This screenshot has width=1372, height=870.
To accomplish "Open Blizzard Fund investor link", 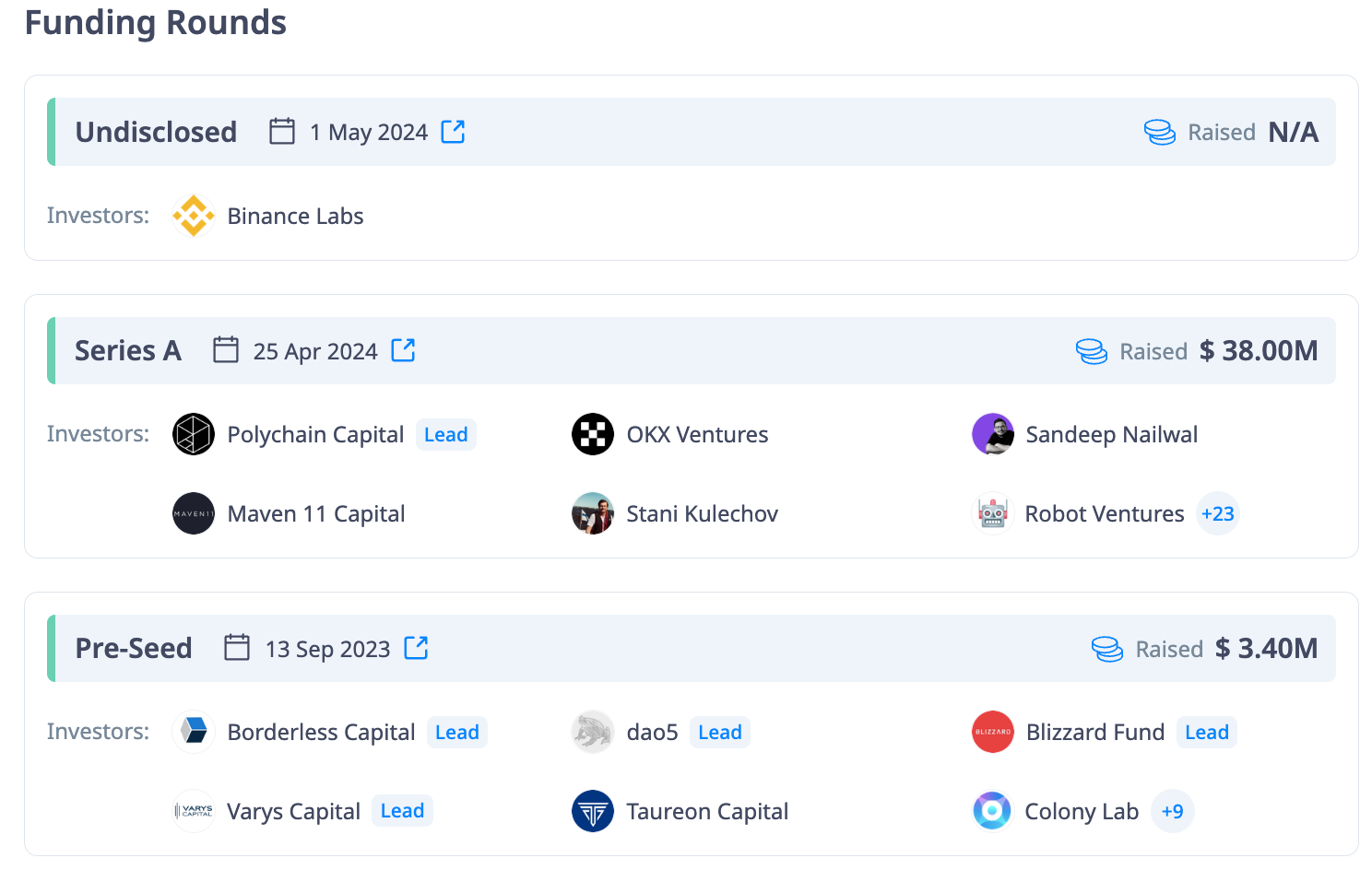I will point(1095,732).
